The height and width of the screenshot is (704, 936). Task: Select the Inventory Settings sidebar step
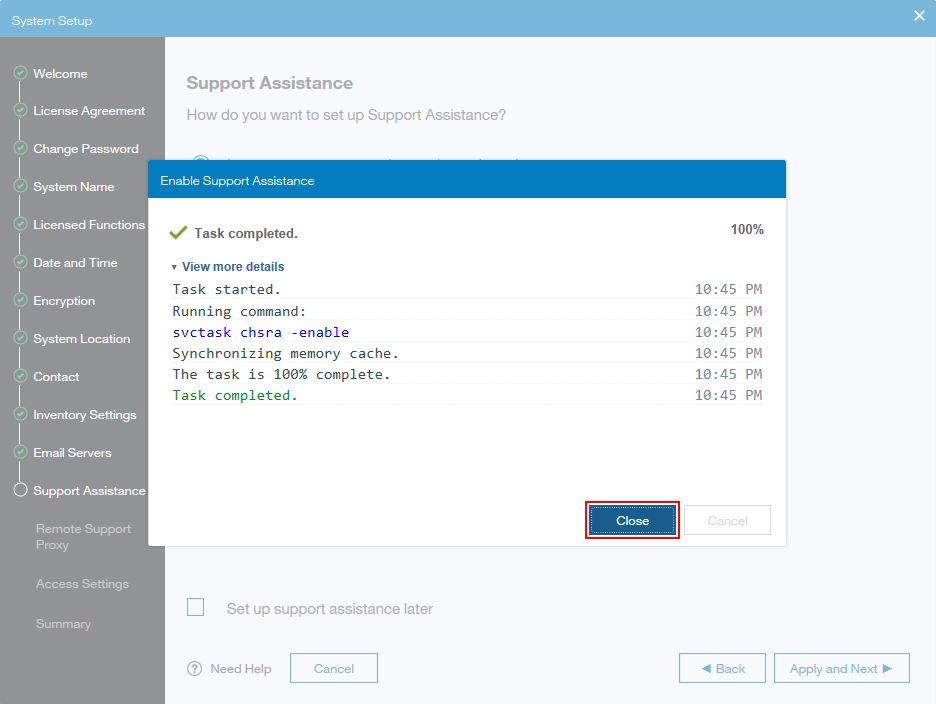point(85,415)
